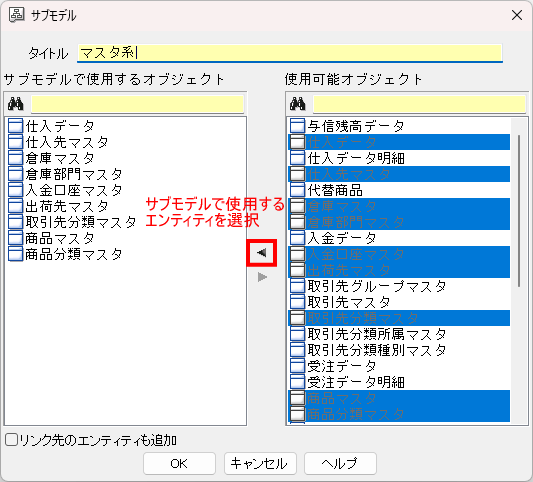Click the right arrow to remove entities

(262, 277)
